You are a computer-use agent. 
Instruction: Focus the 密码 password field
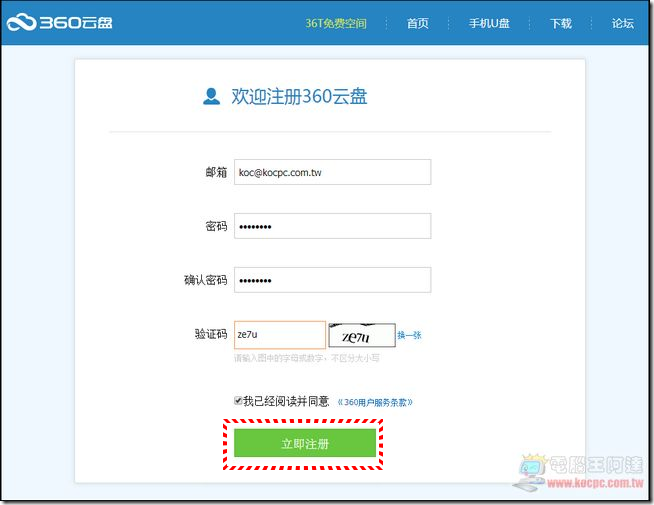pyautogui.click(x=332, y=226)
